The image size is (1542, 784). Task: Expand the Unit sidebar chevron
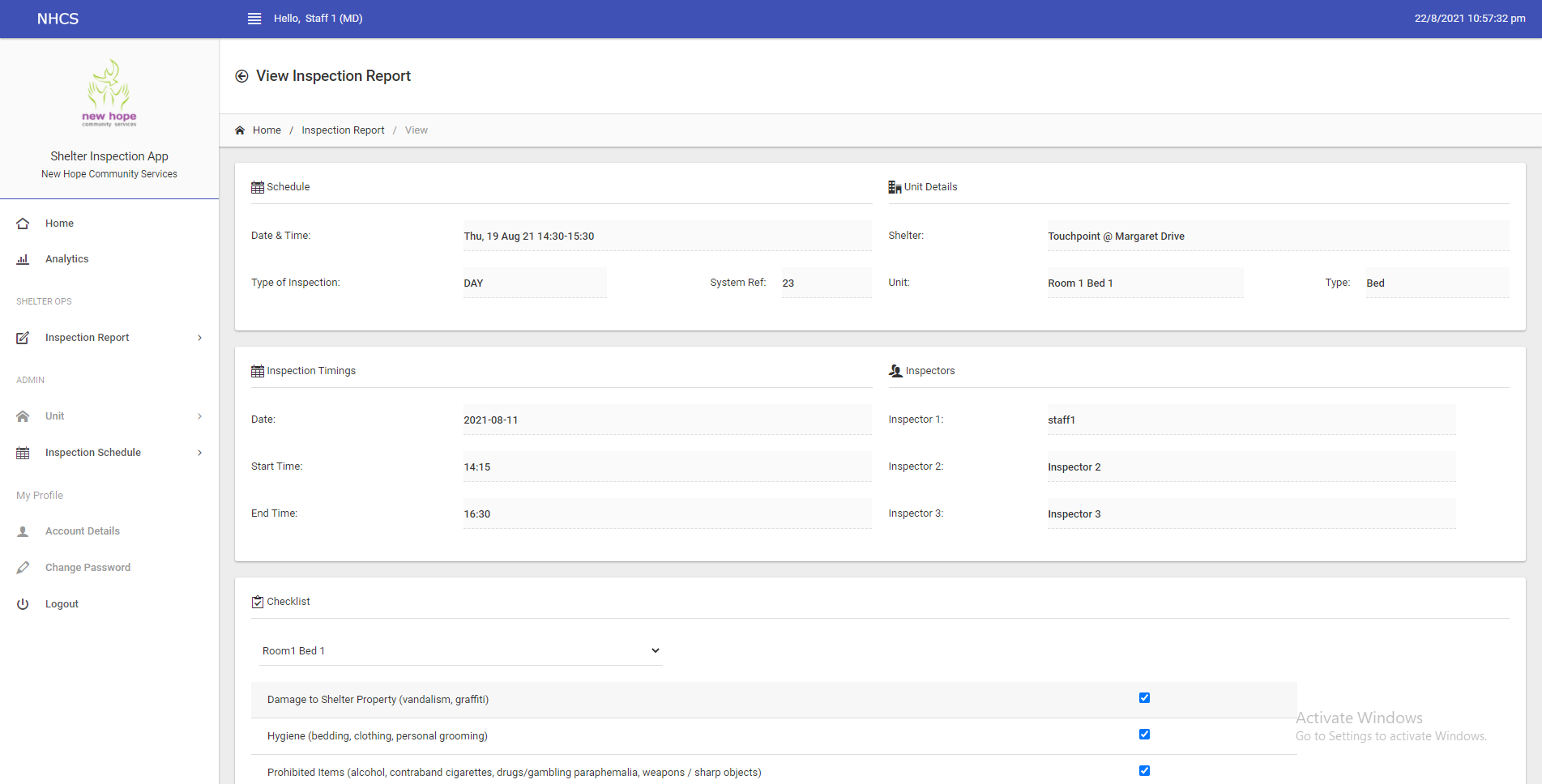coord(200,416)
